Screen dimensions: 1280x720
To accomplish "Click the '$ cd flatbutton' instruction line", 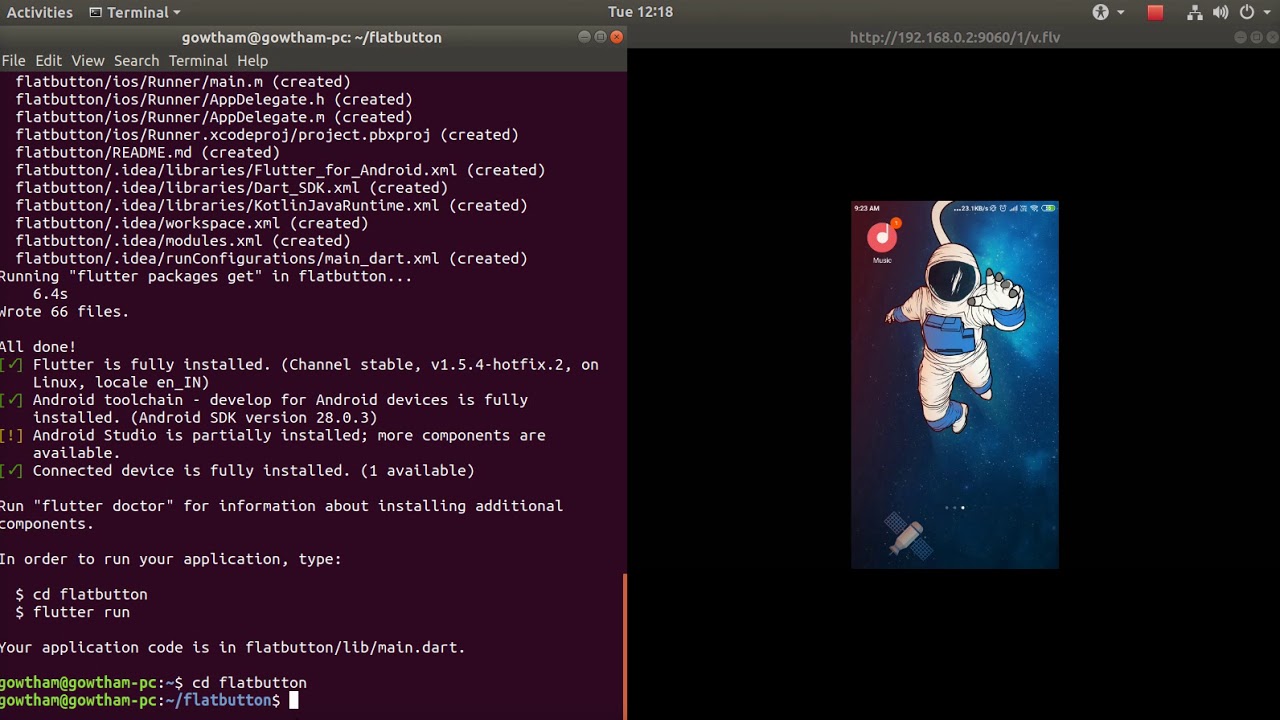I will click(82, 594).
